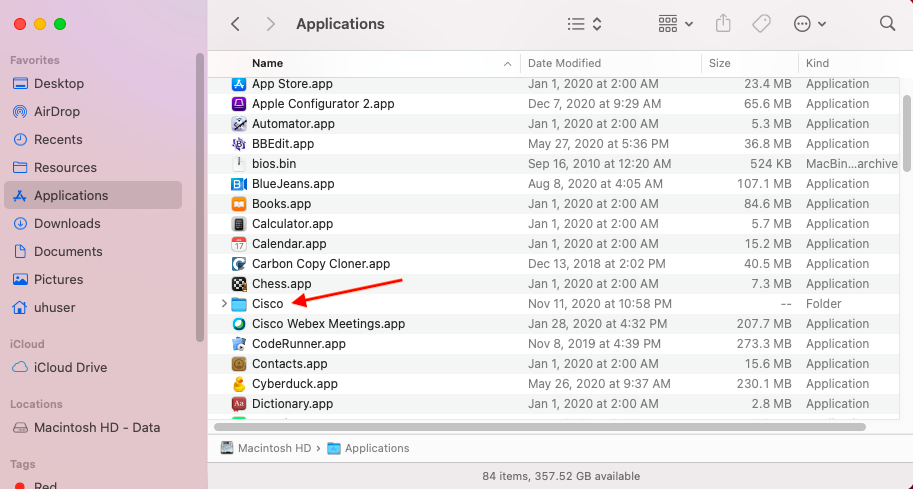Open Downloads in the sidebar
913x489 pixels.
[93, 224]
